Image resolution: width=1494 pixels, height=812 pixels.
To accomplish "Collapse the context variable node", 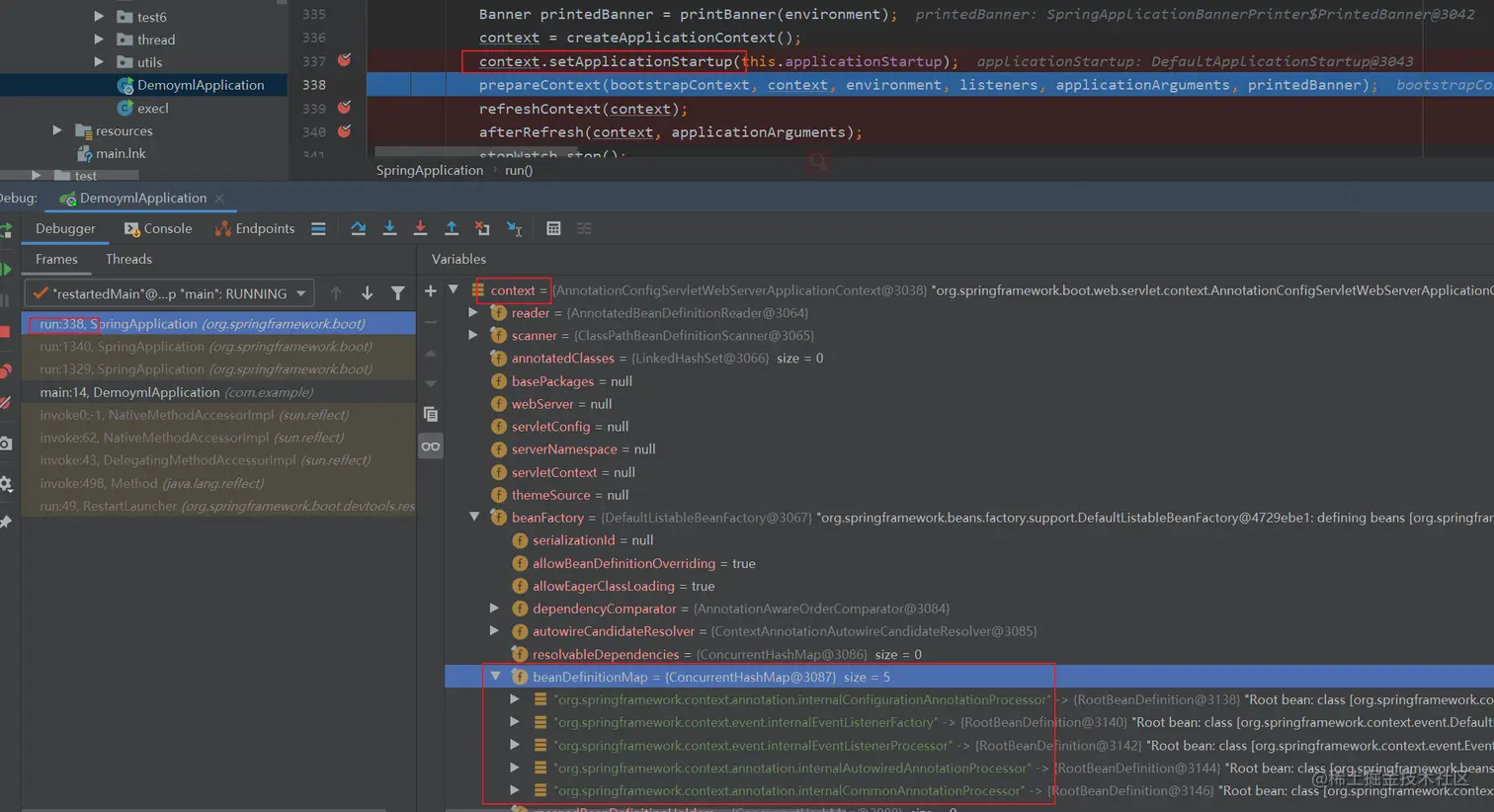I will click(x=454, y=290).
